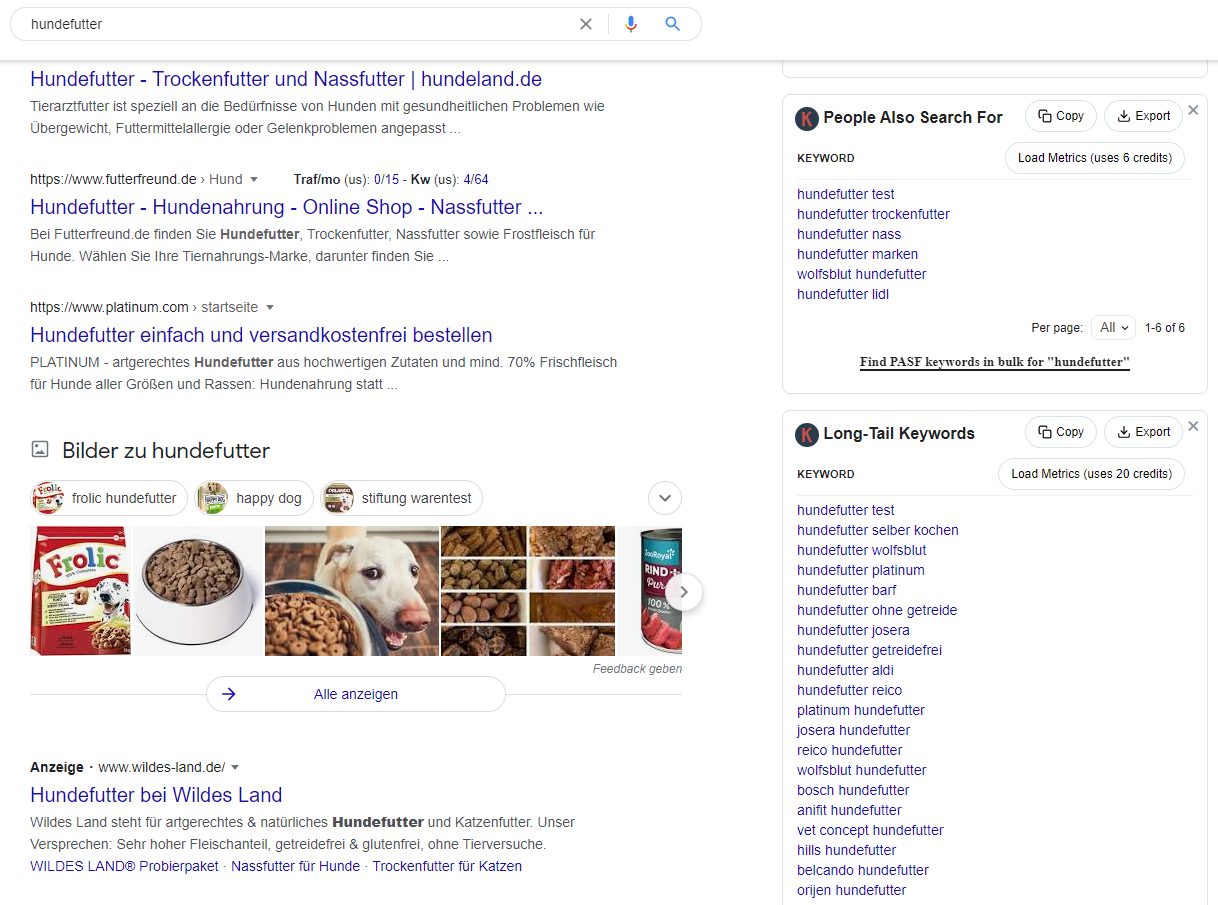Click the Find PASF keywords in bulk link
Screen dimensions: 1218x905
(995, 362)
